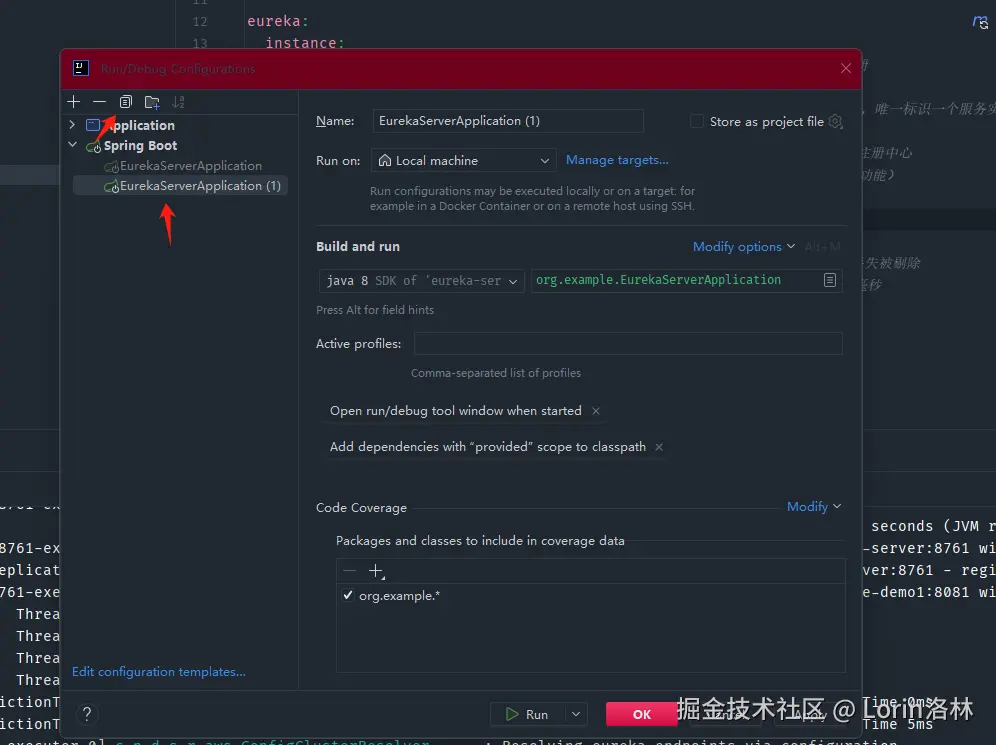Open project file storage settings gear

point(836,121)
